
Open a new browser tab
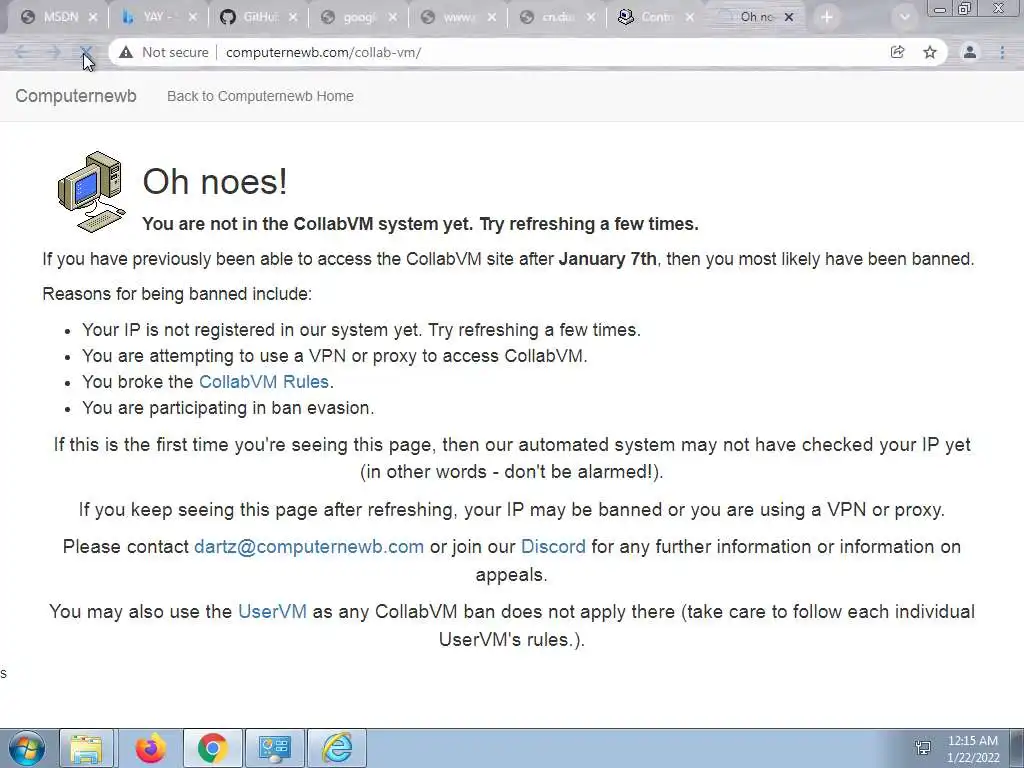coord(827,18)
